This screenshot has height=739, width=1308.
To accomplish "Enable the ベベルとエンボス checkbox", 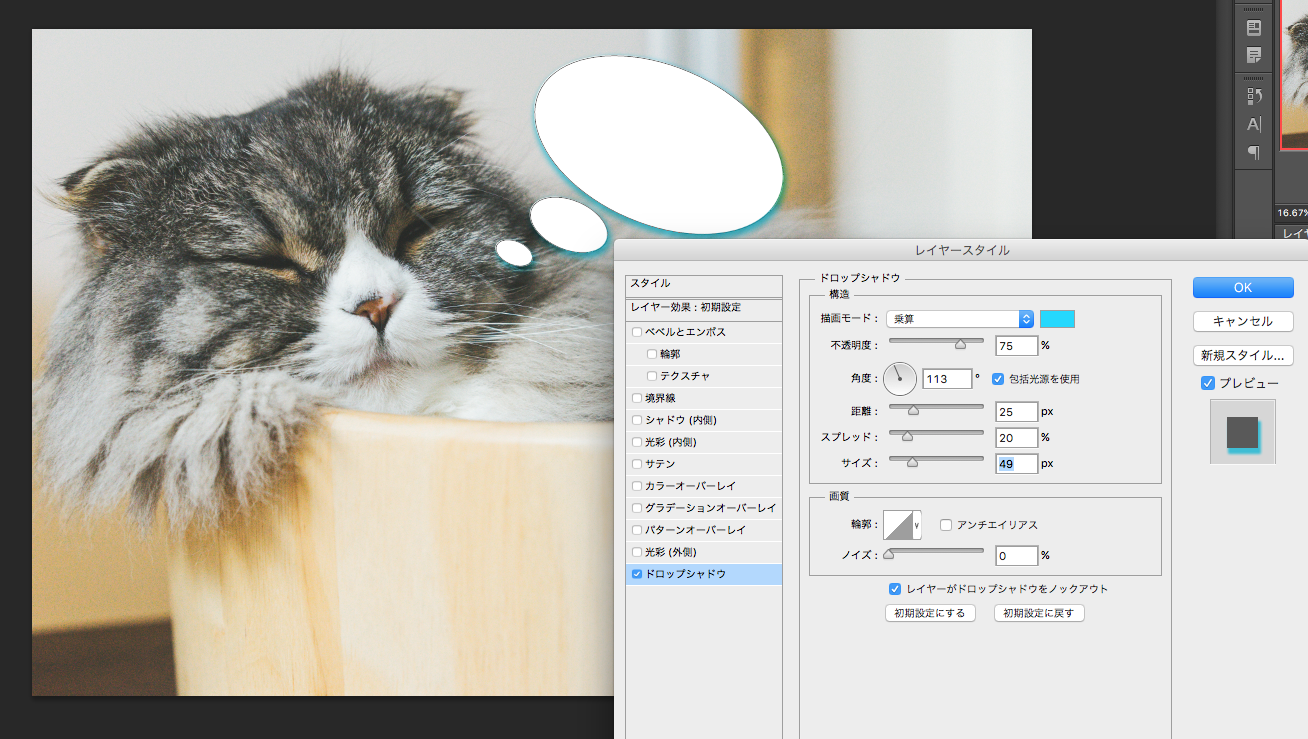I will pyautogui.click(x=637, y=332).
